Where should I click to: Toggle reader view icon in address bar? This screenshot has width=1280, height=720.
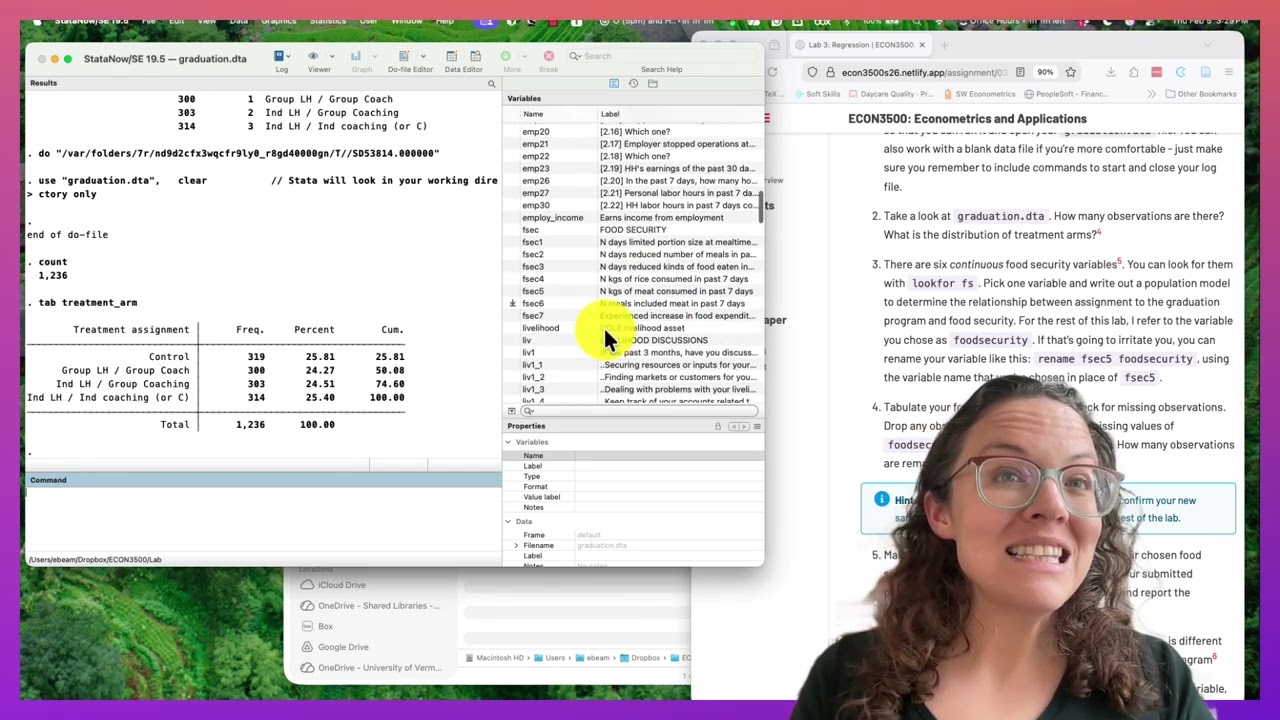[1019, 72]
